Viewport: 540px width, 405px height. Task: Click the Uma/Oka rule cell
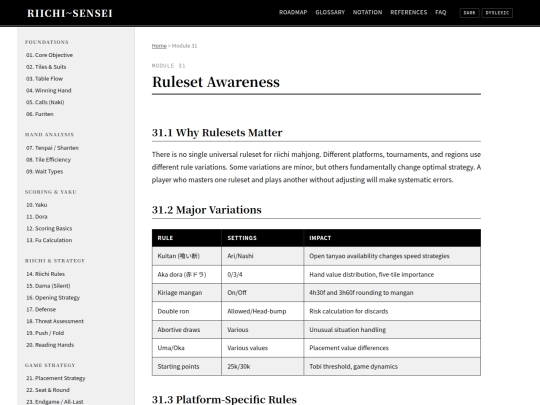187,348
